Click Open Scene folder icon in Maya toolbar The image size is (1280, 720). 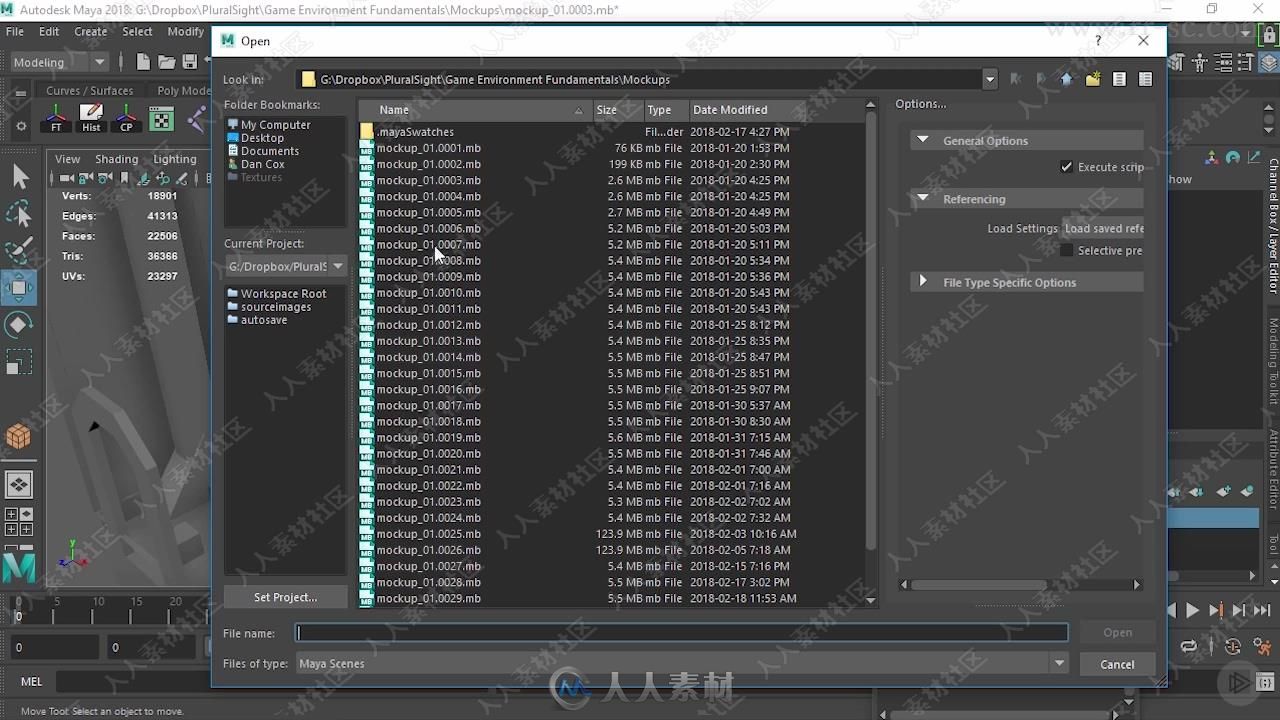pyautogui.click(x=166, y=62)
